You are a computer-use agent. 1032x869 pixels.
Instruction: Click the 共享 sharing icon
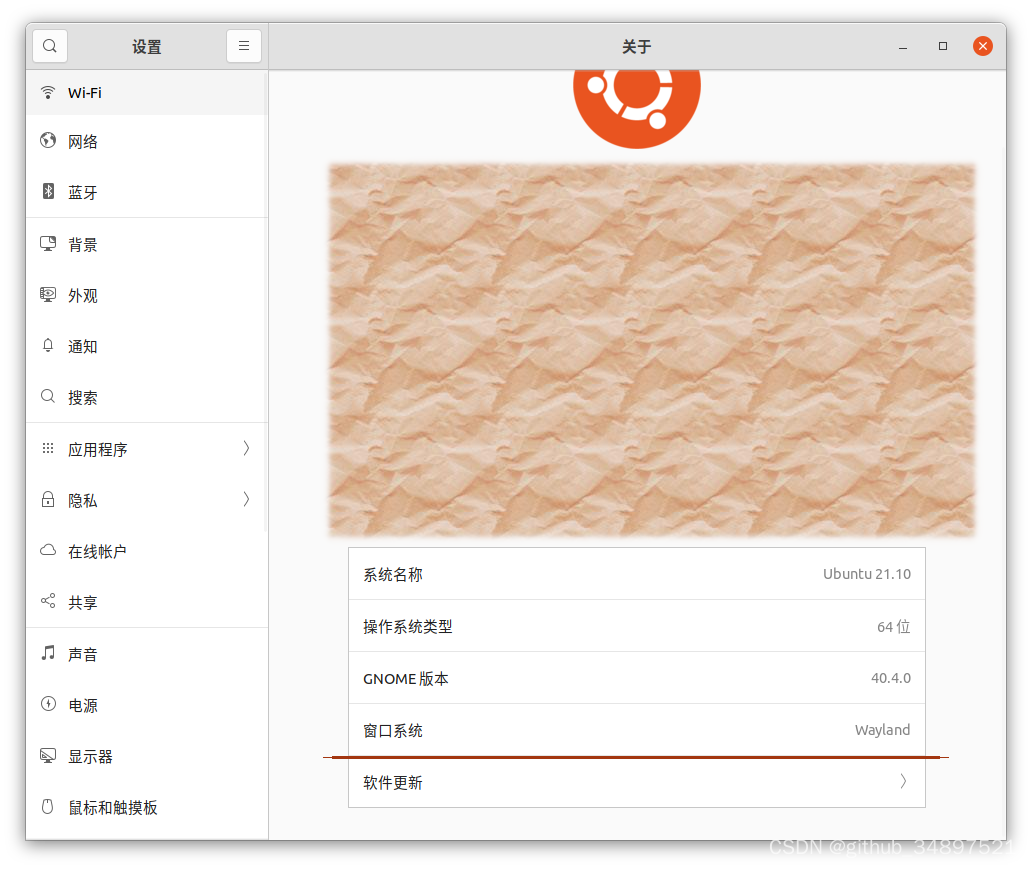[x=48, y=602]
